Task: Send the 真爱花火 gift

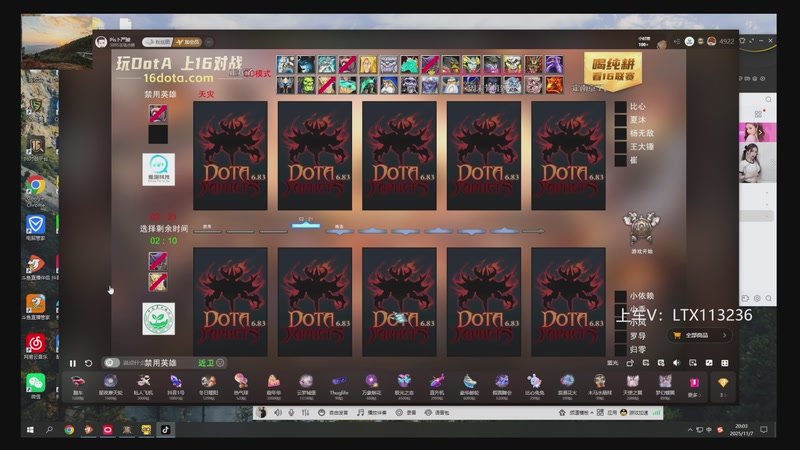Action: coord(567,386)
